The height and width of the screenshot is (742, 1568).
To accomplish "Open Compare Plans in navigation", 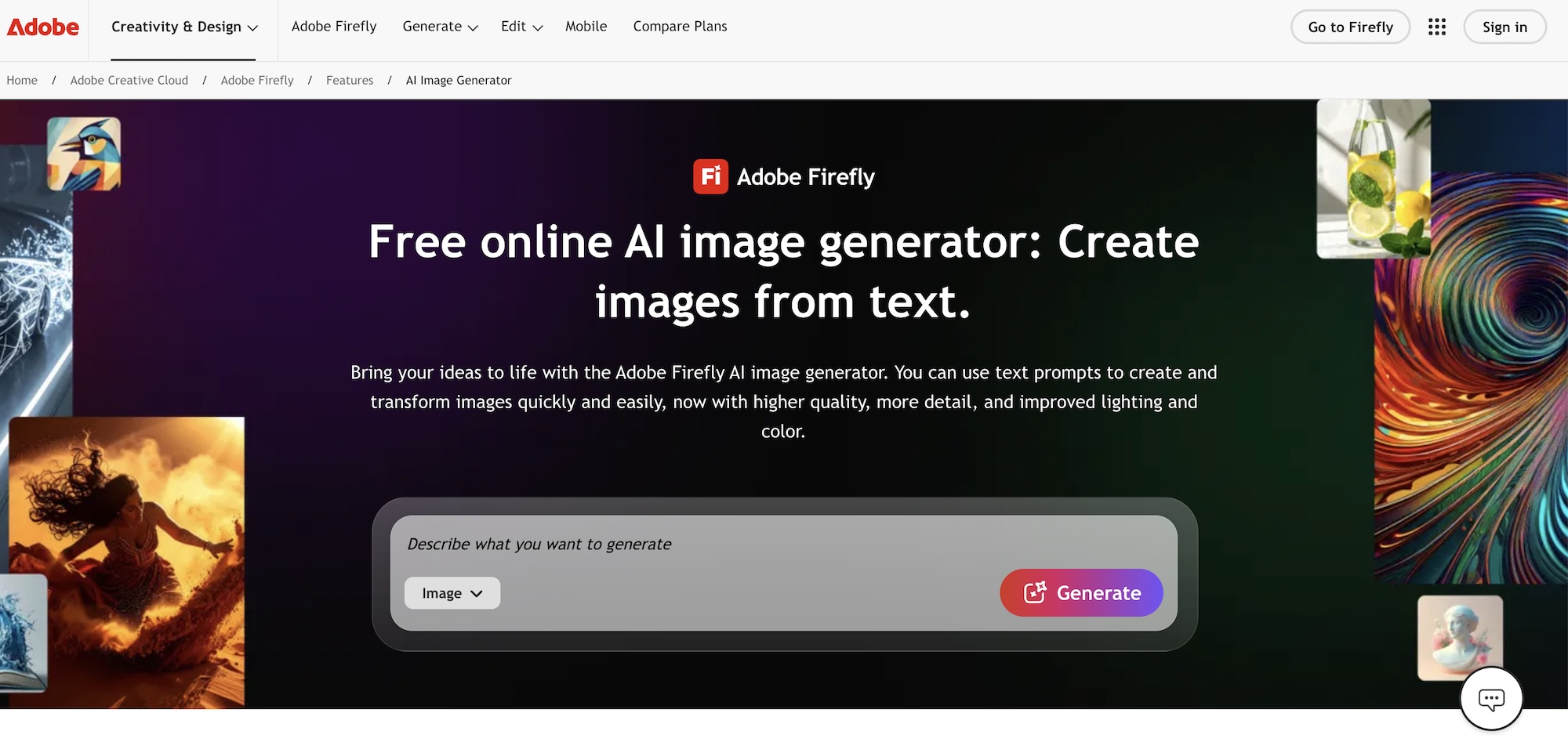I will tap(680, 27).
